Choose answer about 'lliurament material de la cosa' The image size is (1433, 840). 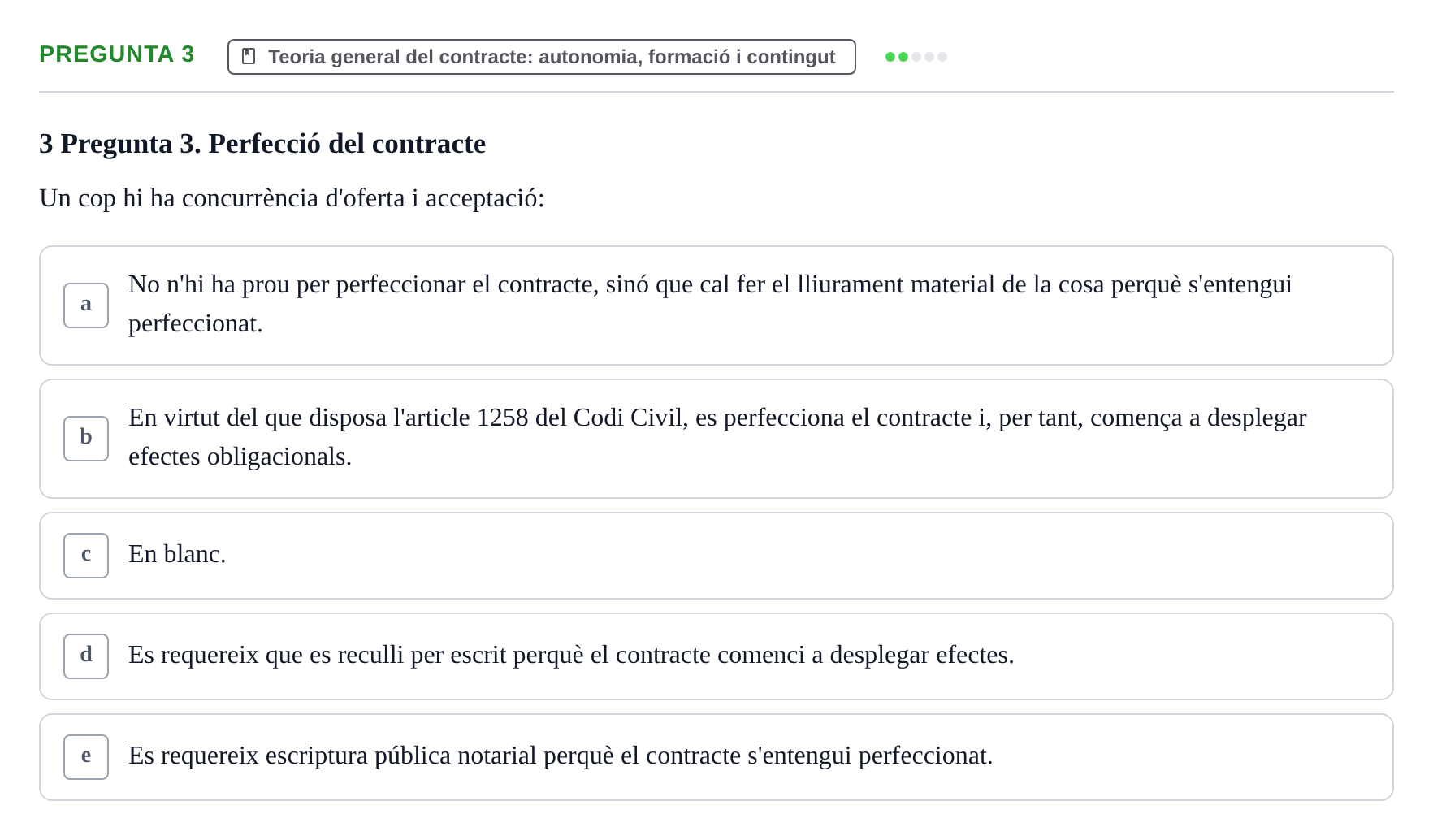(716, 305)
